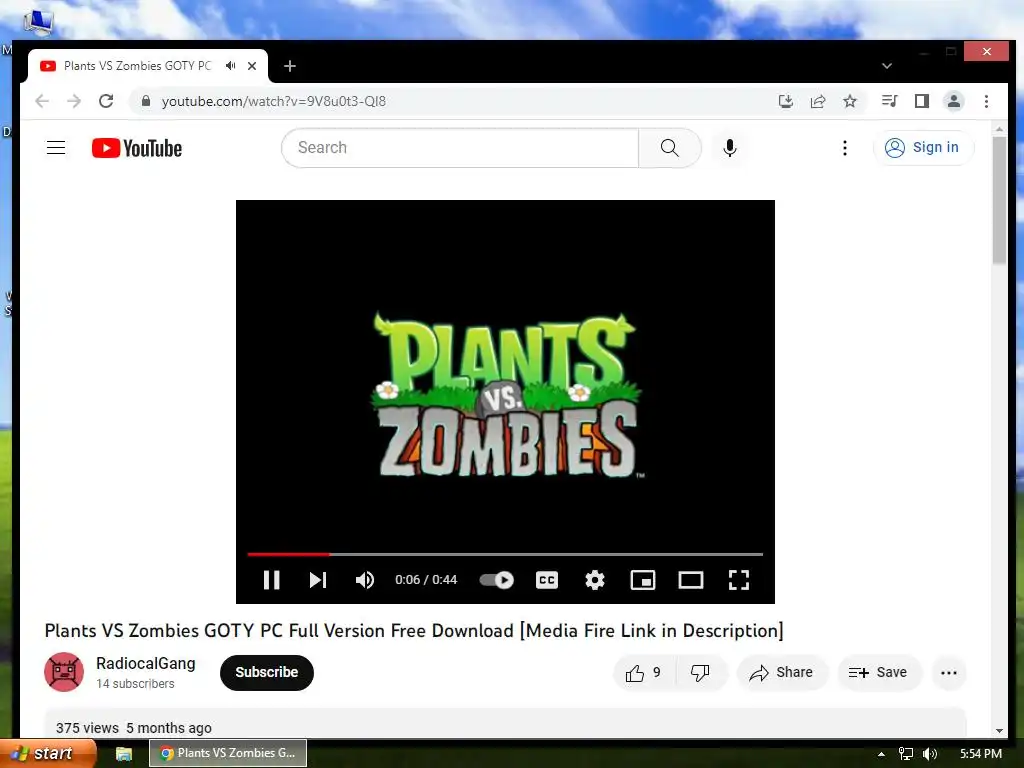1024x768 pixels.
Task: Open media controls in Chrome toolbar
Action: click(889, 101)
